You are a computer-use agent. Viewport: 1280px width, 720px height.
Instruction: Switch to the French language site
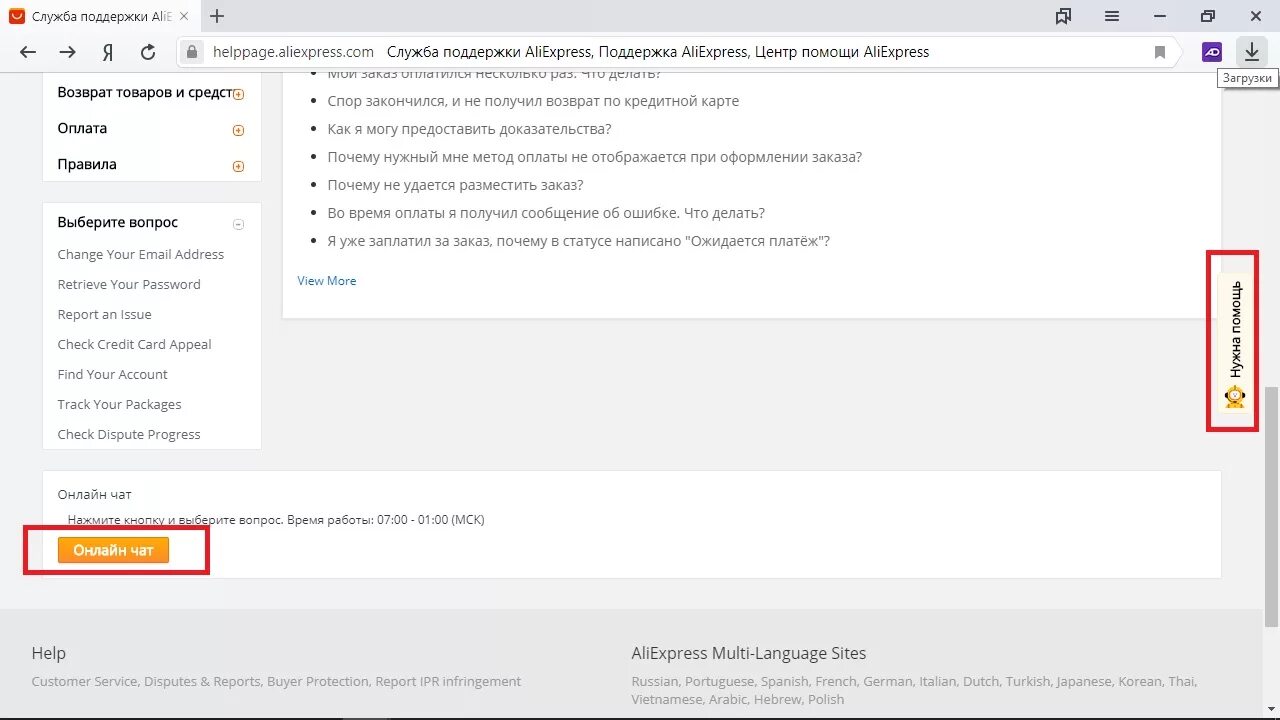point(835,681)
